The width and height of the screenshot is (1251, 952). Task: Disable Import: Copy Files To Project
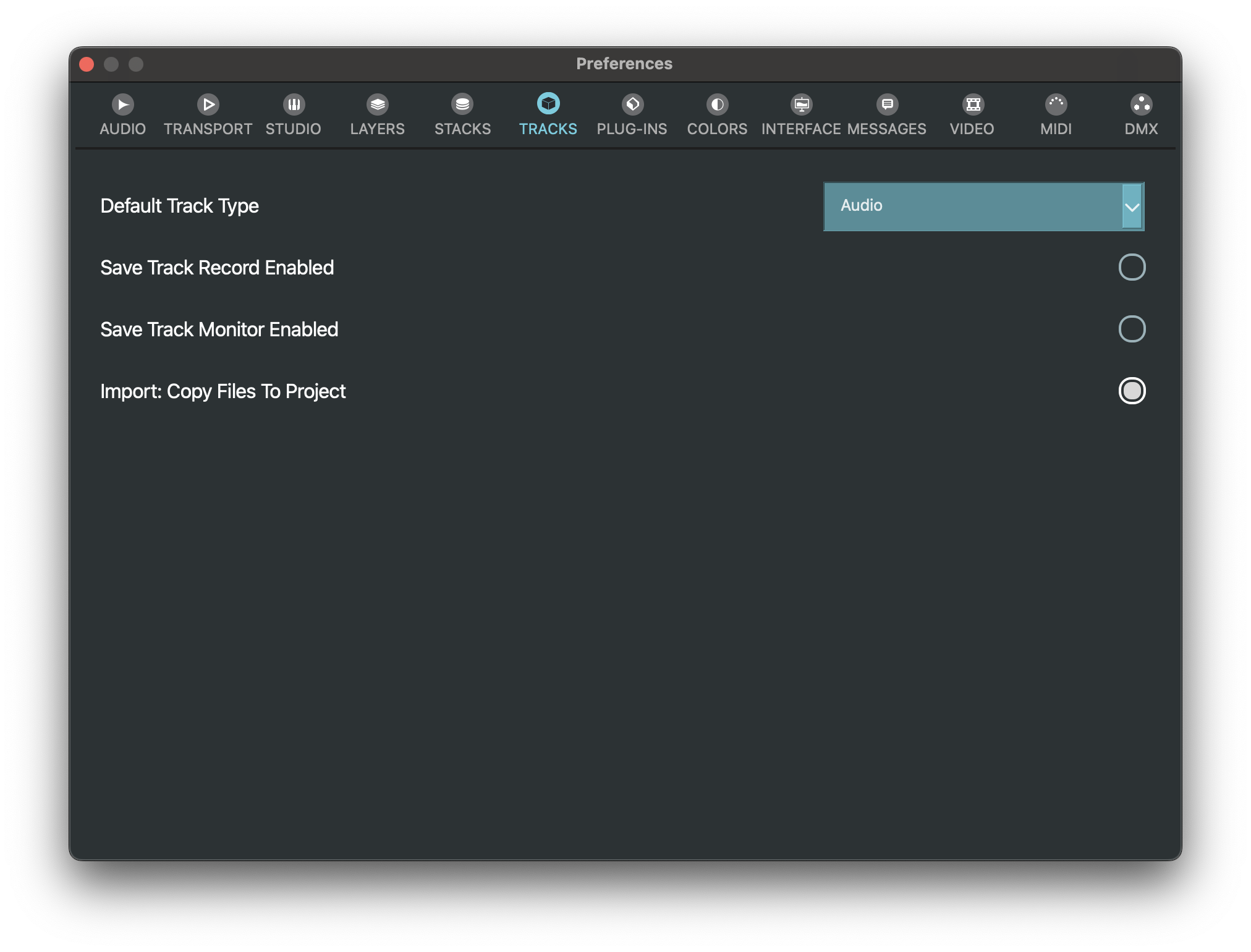(1132, 391)
